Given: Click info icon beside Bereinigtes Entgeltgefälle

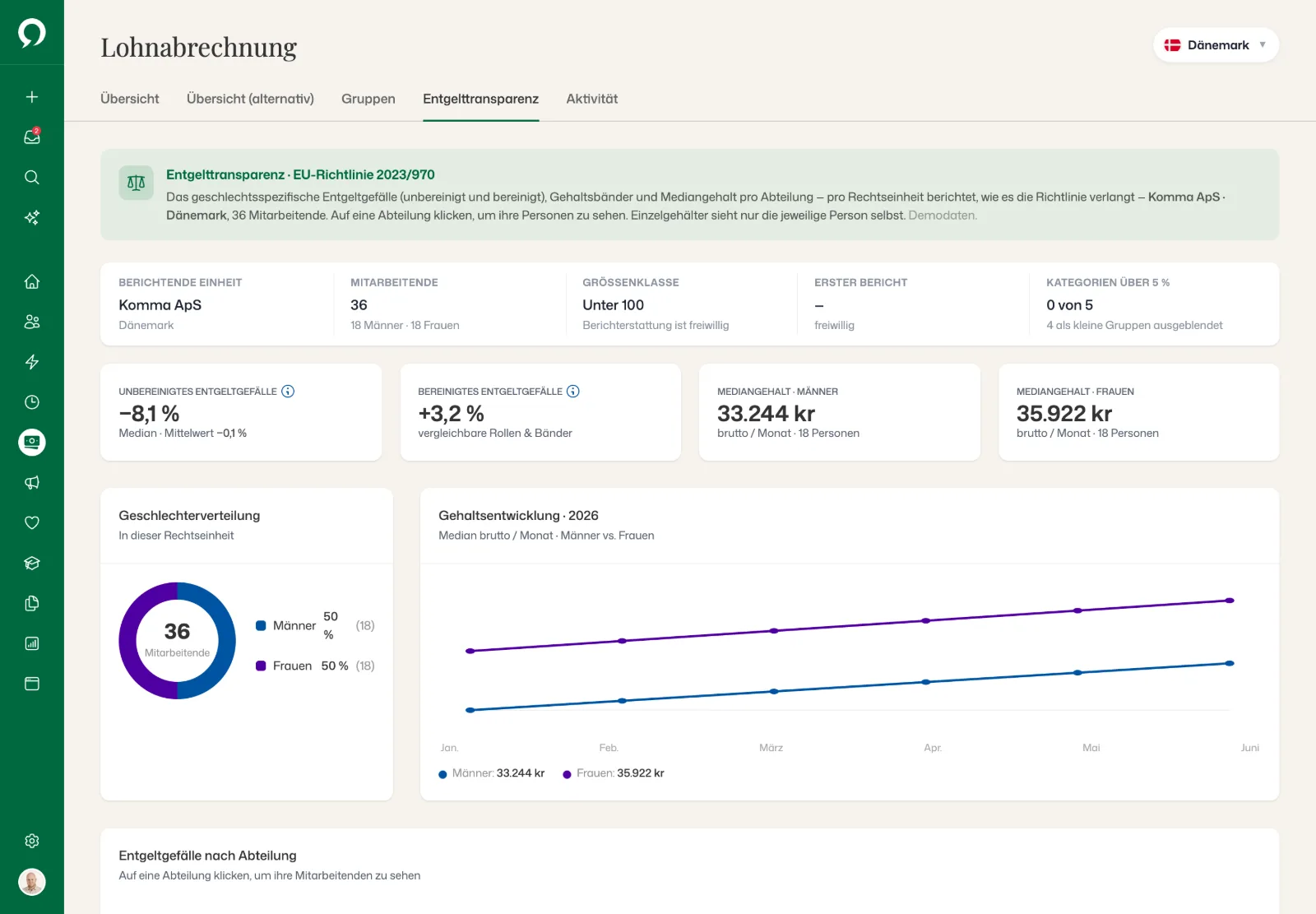Looking at the screenshot, I should click(x=573, y=392).
